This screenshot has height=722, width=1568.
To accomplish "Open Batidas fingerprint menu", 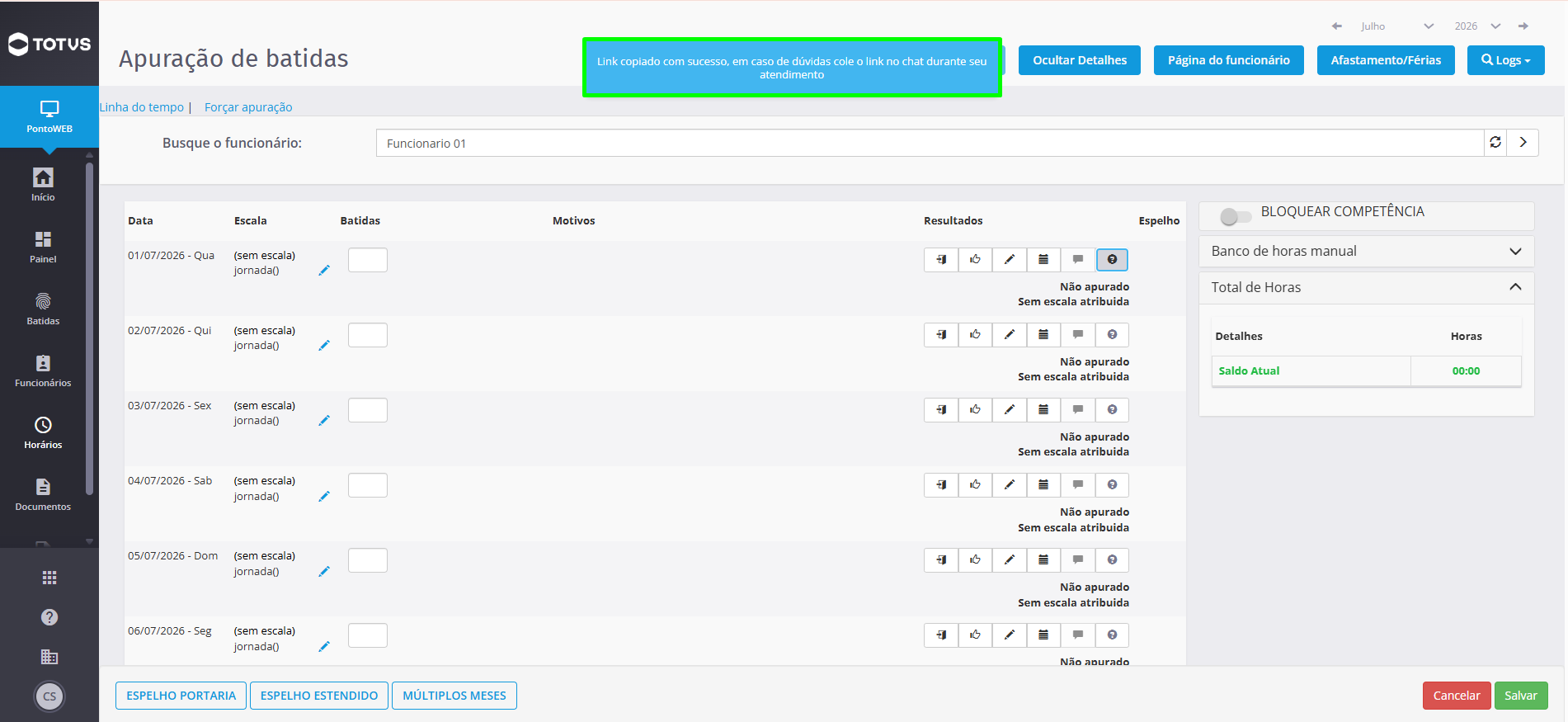I will pyautogui.click(x=43, y=309).
